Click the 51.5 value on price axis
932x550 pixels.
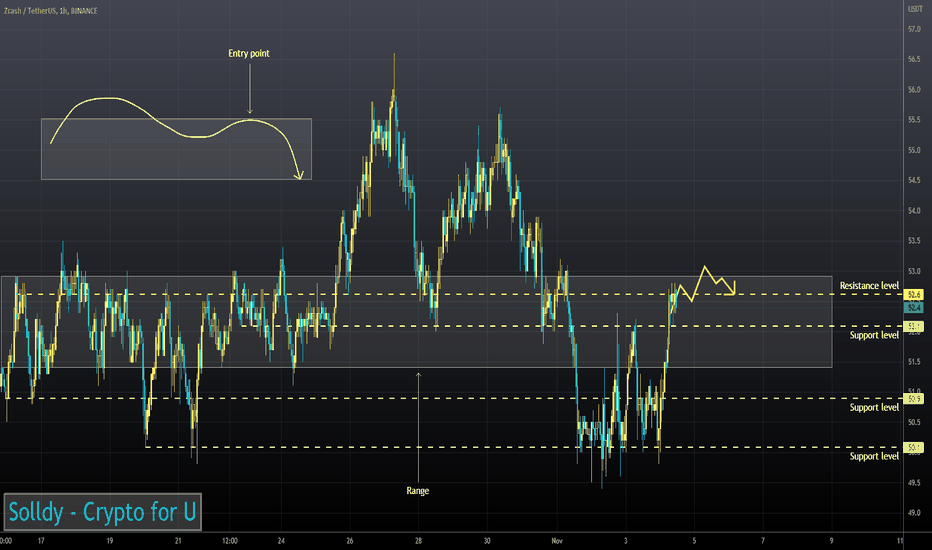[914, 362]
